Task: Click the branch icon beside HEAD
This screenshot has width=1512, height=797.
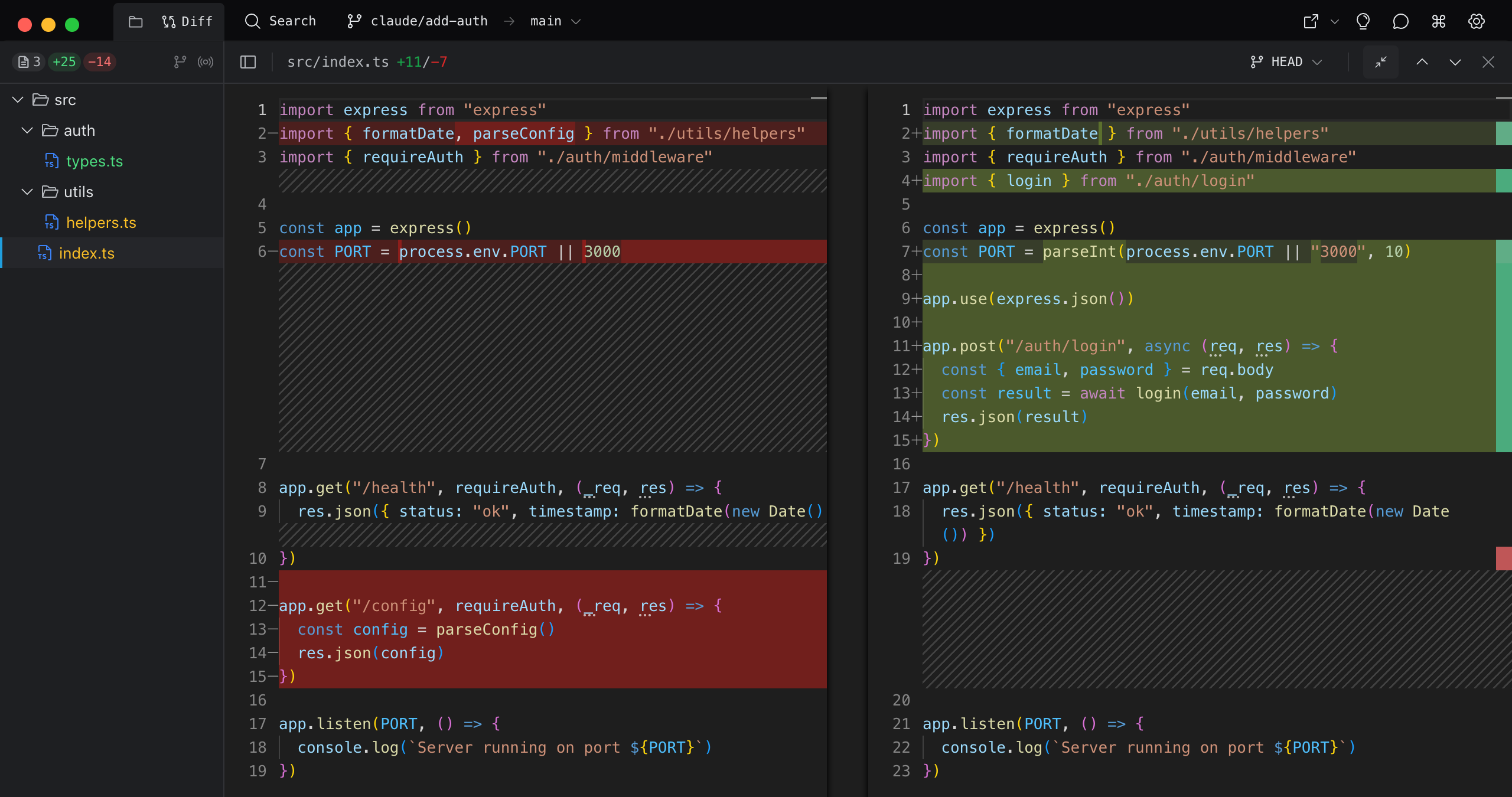Action: [x=1256, y=62]
